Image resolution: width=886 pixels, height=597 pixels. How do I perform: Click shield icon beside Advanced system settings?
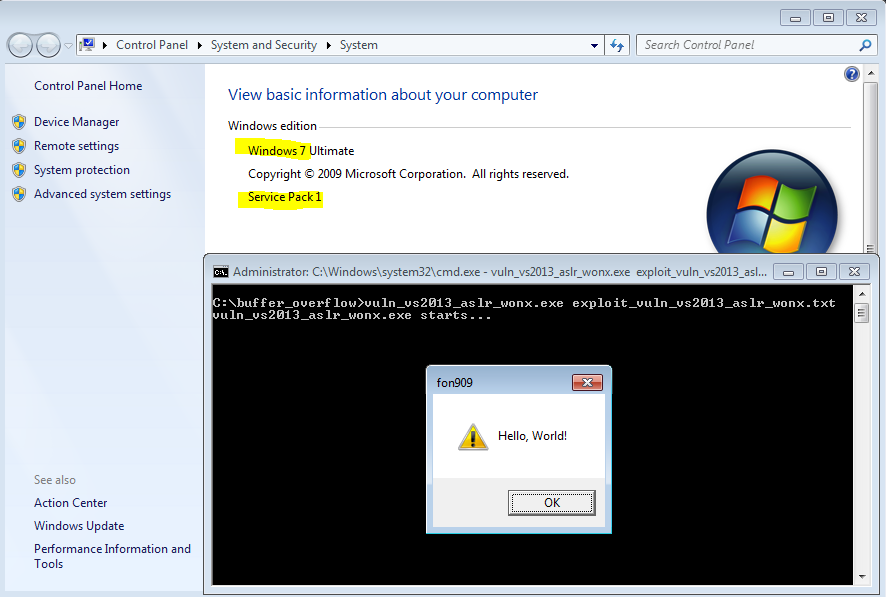tap(19, 194)
